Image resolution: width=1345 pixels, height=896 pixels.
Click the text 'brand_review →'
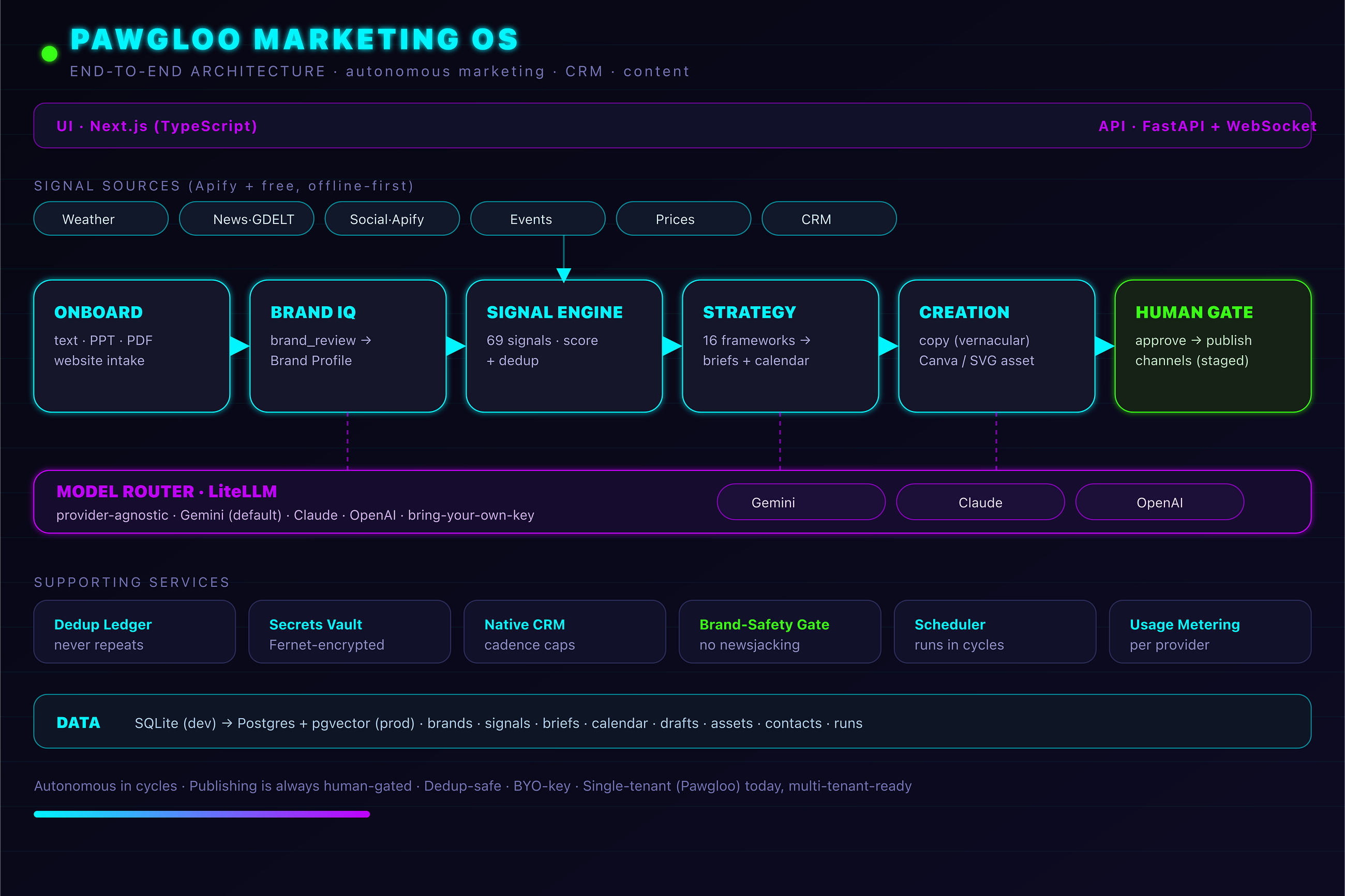pyautogui.click(x=321, y=341)
